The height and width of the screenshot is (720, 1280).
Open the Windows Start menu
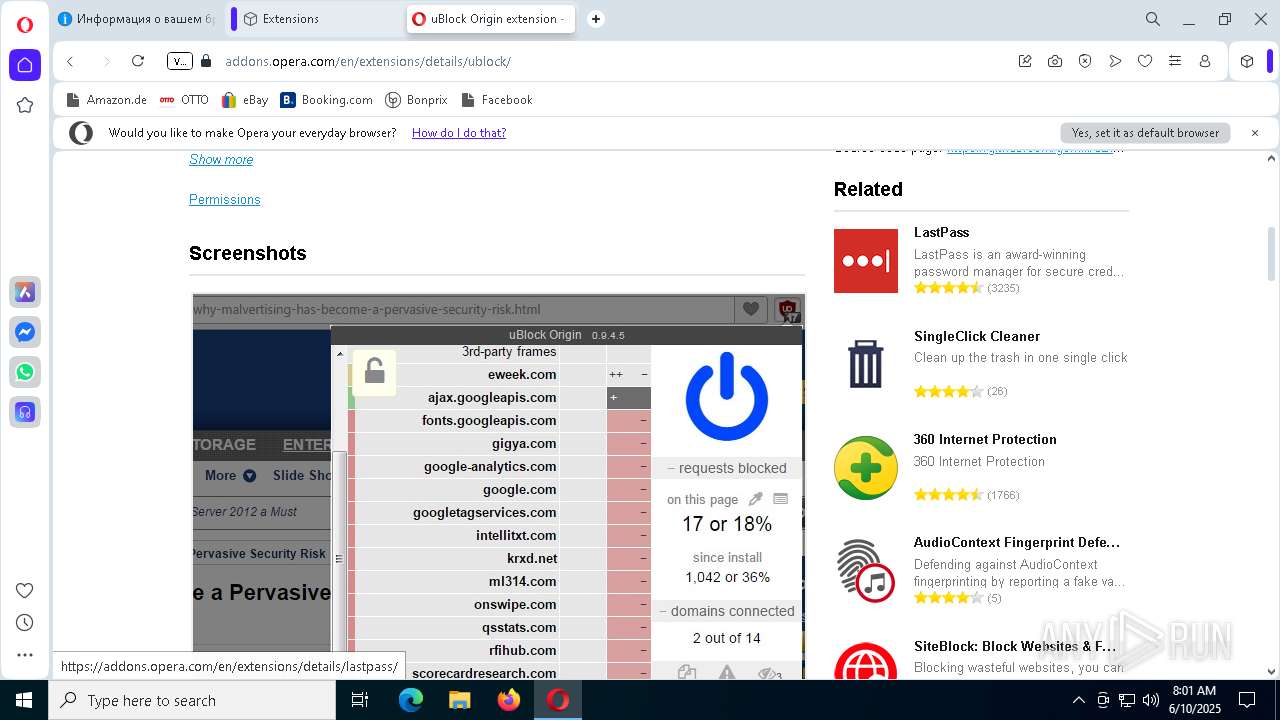(24, 700)
